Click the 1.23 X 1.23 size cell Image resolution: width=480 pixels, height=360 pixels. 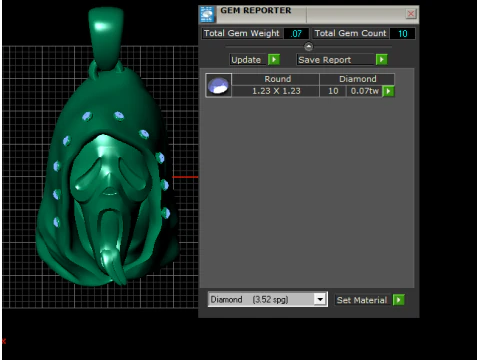[x=276, y=91]
